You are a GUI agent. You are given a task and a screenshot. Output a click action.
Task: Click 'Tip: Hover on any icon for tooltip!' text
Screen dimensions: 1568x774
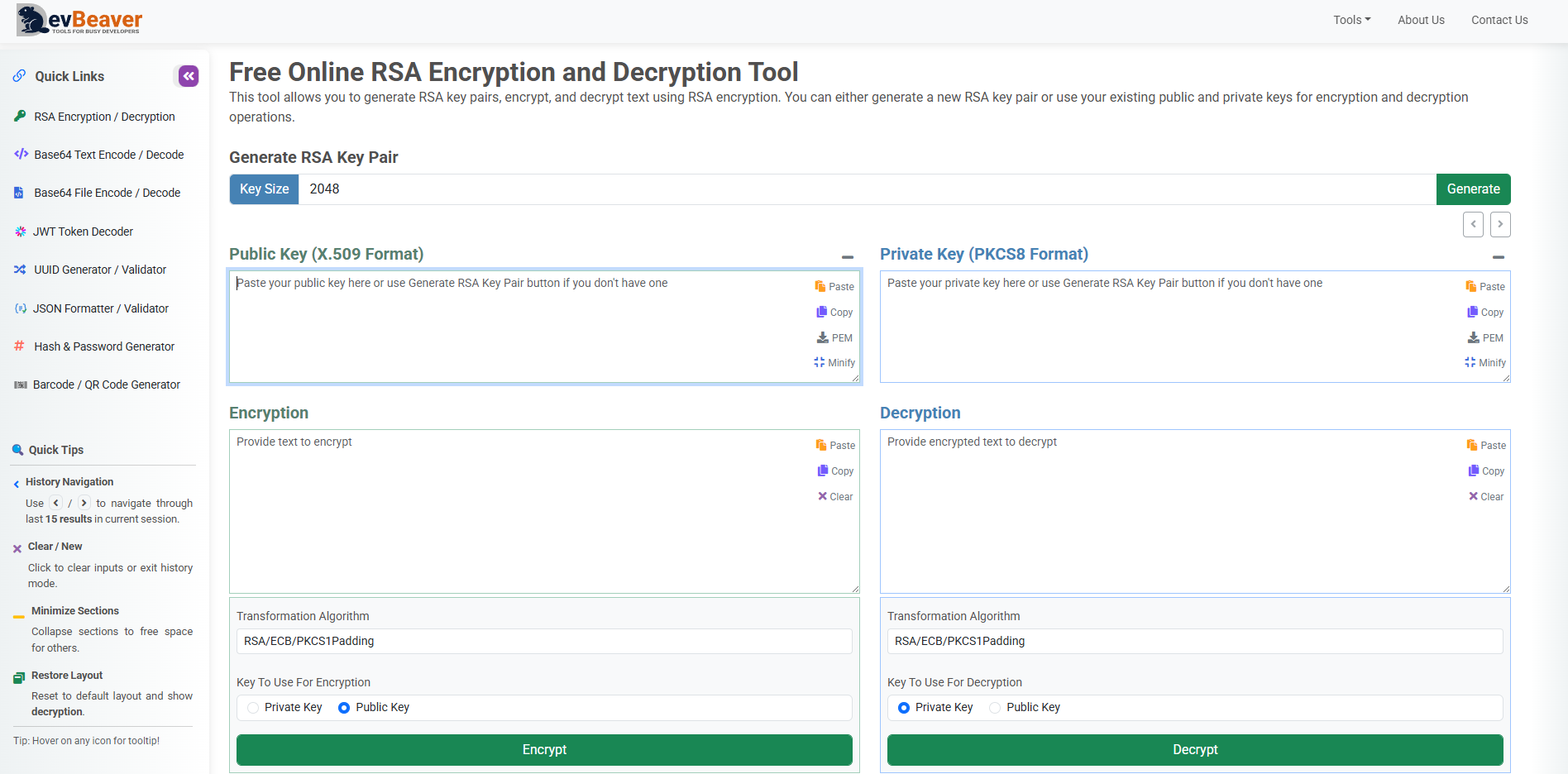point(86,741)
